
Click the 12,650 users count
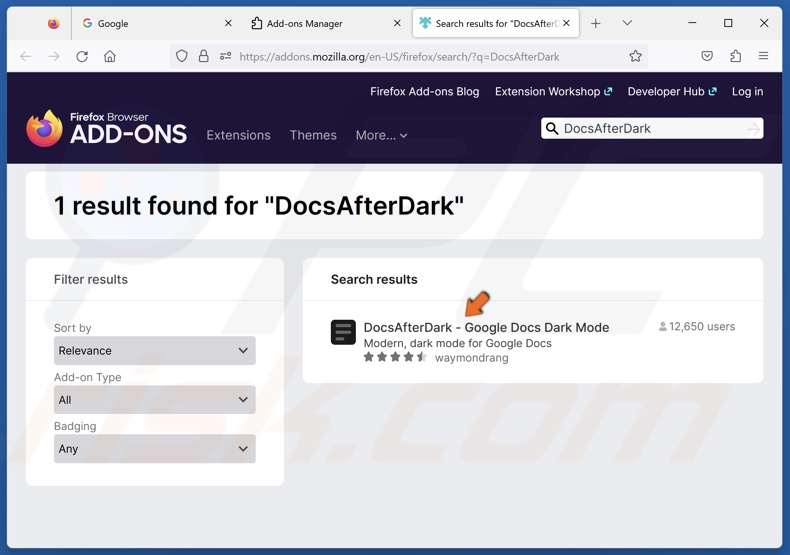pyautogui.click(x=697, y=326)
